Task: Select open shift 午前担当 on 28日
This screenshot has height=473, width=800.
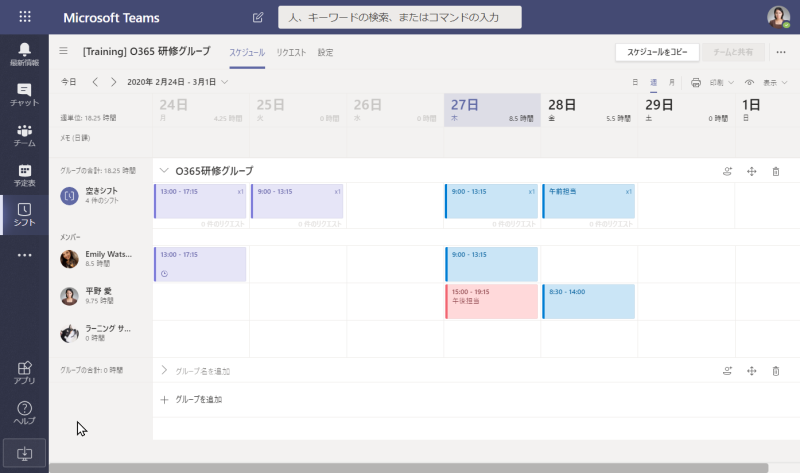Action: click(589, 201)
